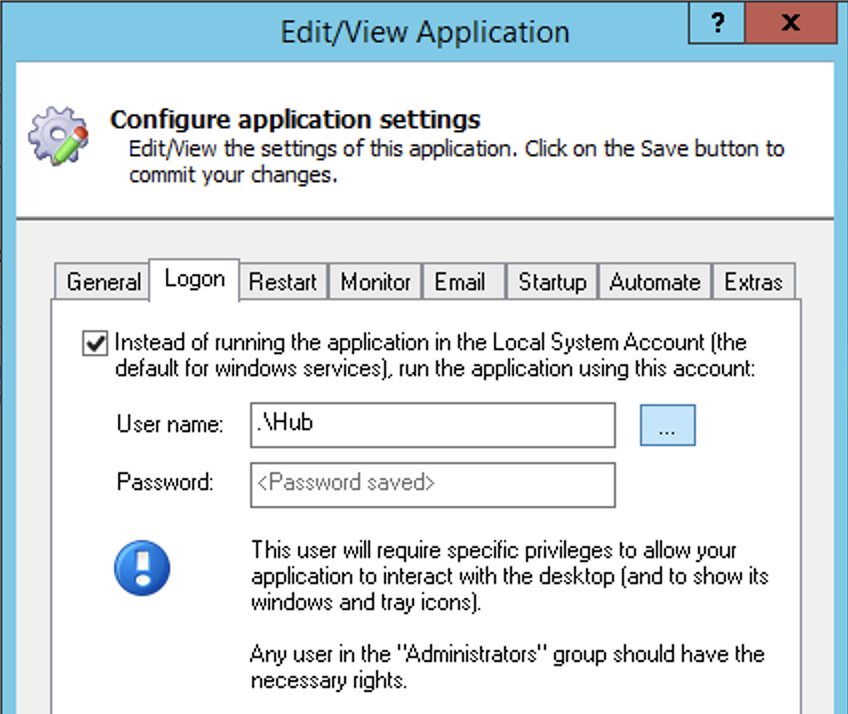The image size is (848, 714).
Task: Uncheck run application using this account
Action: coord(95,343)
